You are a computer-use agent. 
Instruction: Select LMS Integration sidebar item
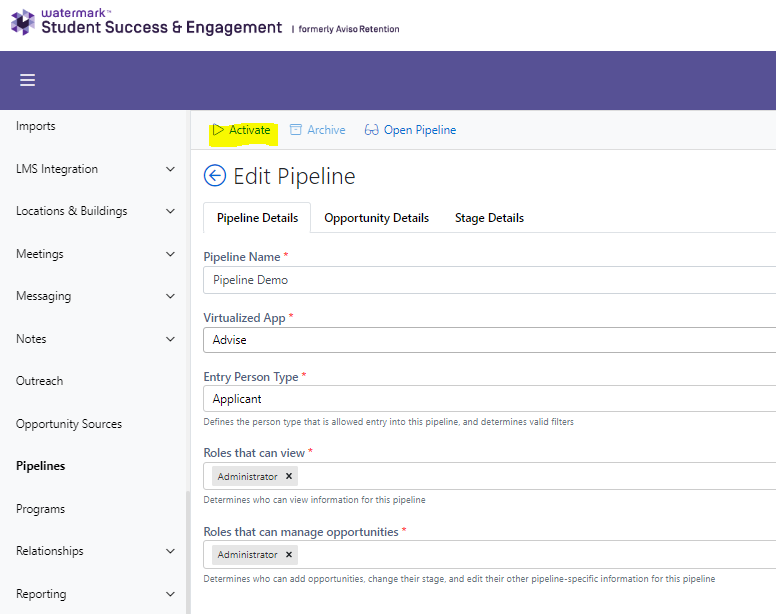(57, 169)
